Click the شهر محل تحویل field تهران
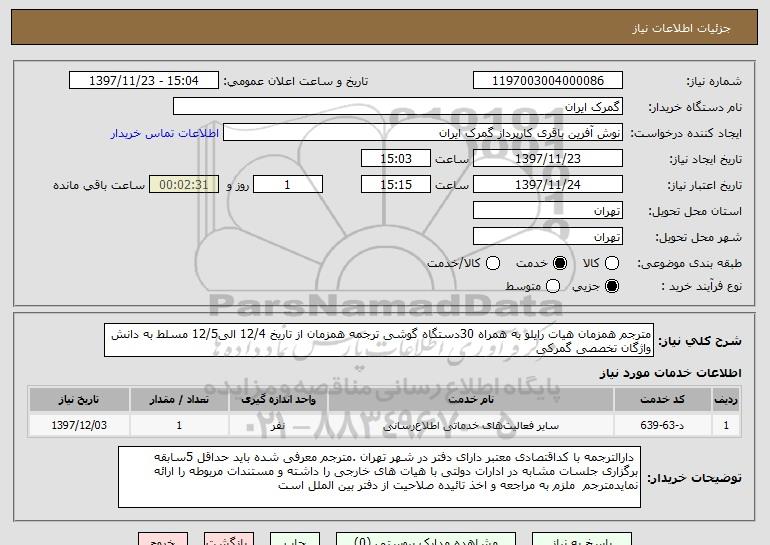The width and height of the screenshot is (770, 545). (x=548, y=237)
